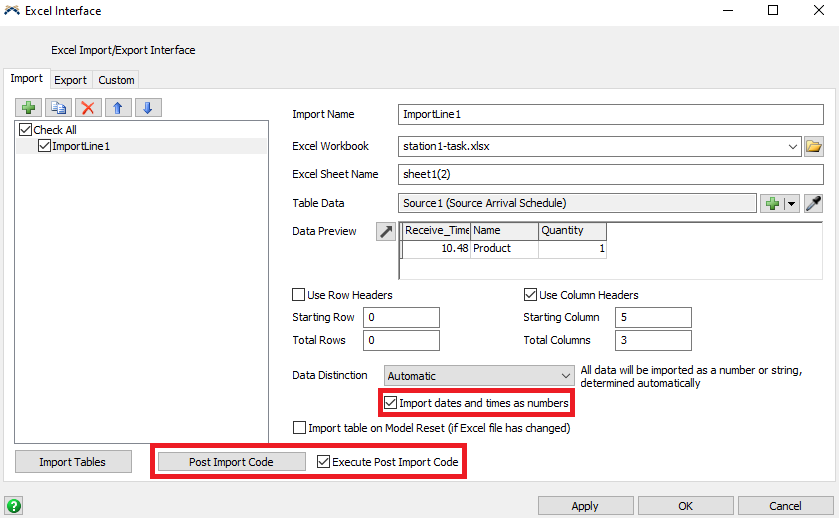Toggle Use Row Headers checkbox
Screen dimensions: 840x518
pyautogui.click(x=299, y=295)
